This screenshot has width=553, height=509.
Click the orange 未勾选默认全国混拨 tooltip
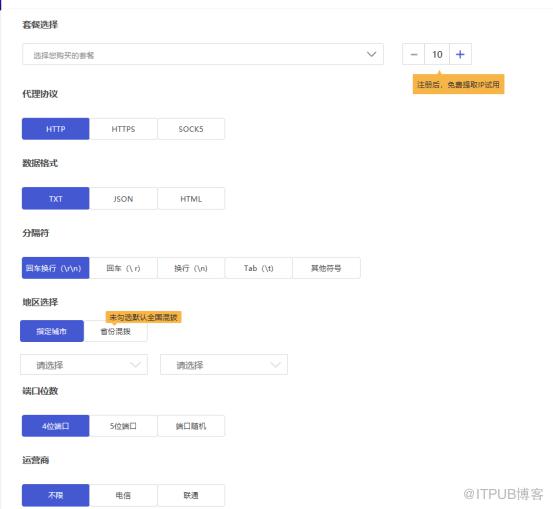click(x=144, y=317)
